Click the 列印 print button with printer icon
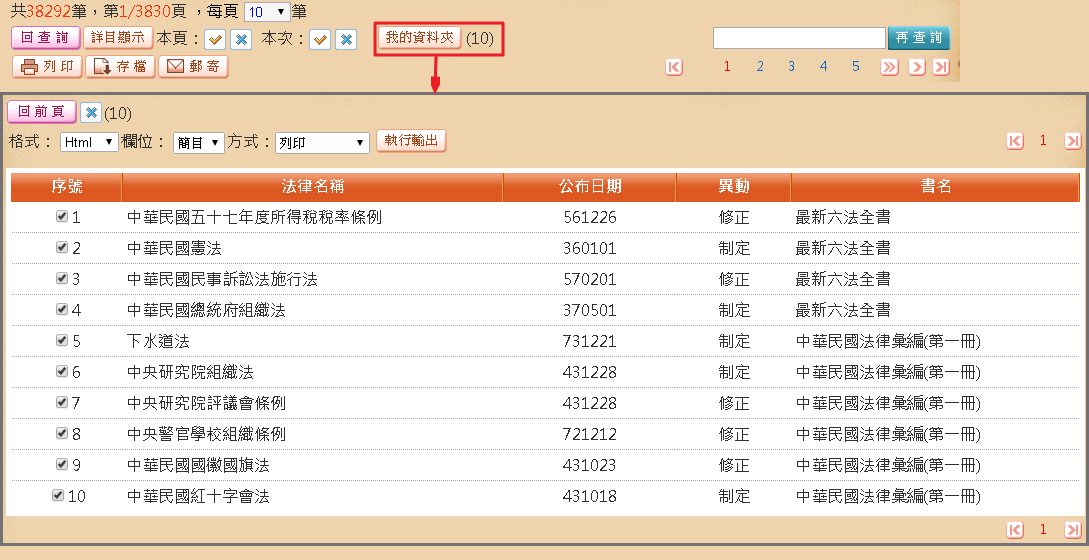The height and width of the screenshot is (560, 1089). [x=47, y=67]
